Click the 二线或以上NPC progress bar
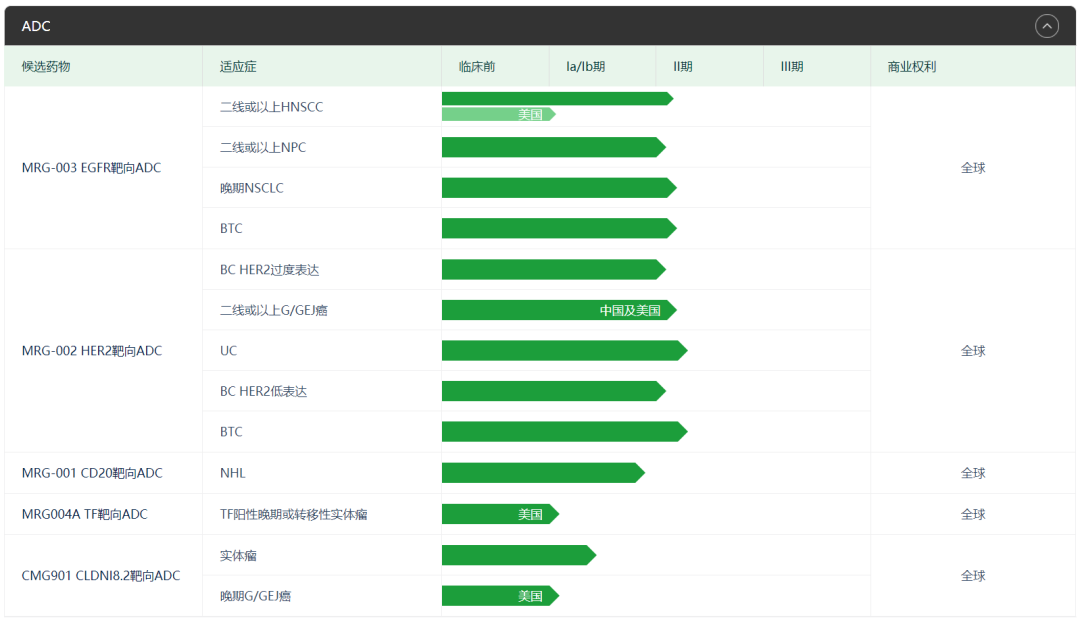Screen dimensions: 1080x620 pos(554,147)
